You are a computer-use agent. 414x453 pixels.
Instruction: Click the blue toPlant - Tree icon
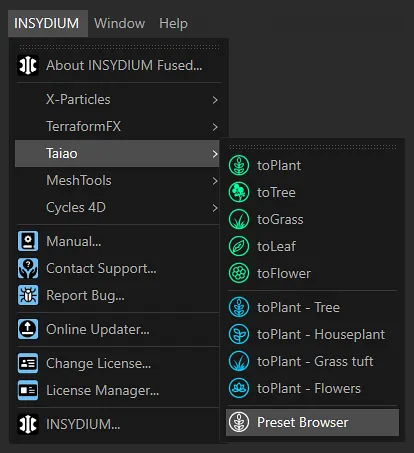point(239,307)
